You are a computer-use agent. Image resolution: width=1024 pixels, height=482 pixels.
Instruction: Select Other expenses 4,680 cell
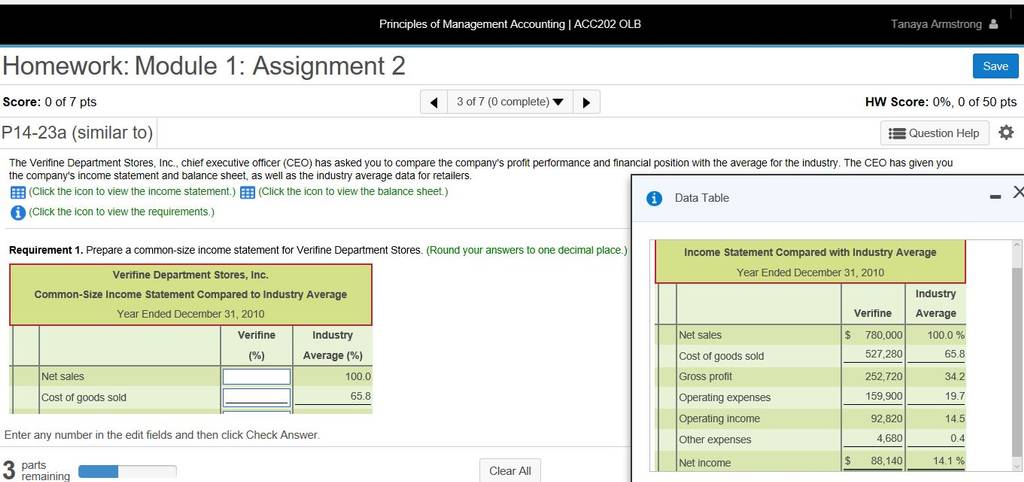pos(873,440)
